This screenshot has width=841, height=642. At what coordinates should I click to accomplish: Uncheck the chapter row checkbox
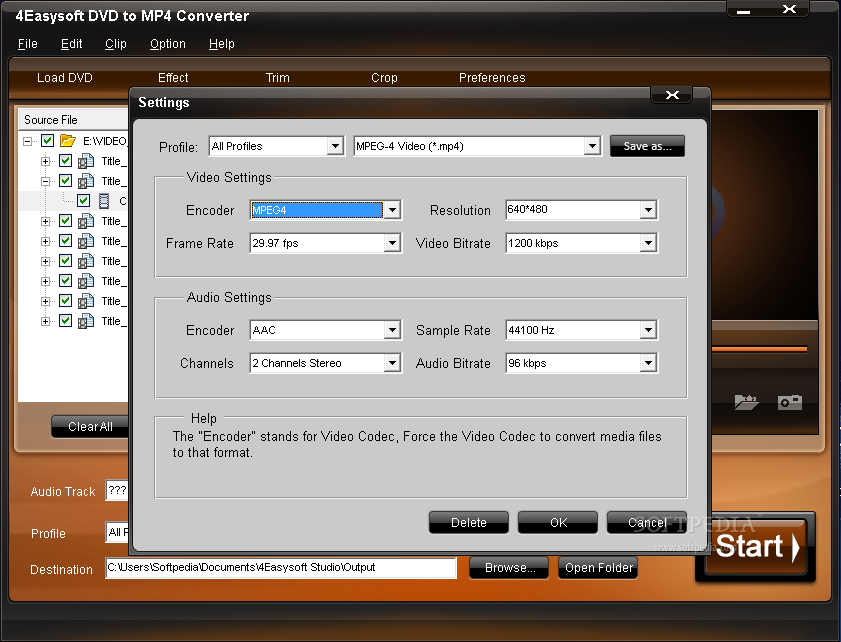pos(83,201)
